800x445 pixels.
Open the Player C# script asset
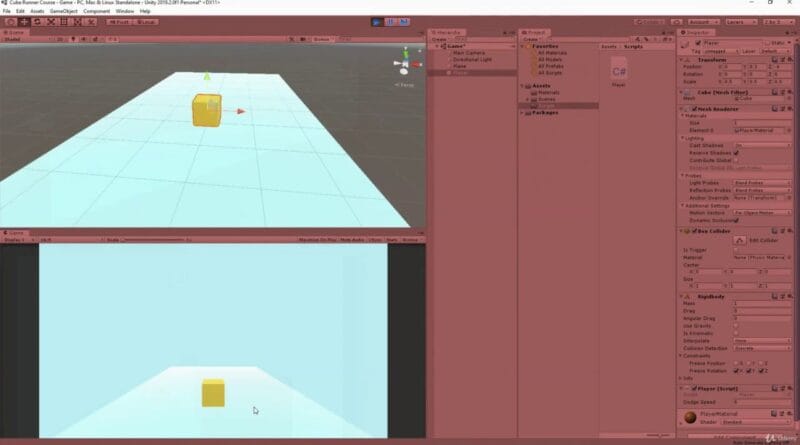(x=619, y=72)
